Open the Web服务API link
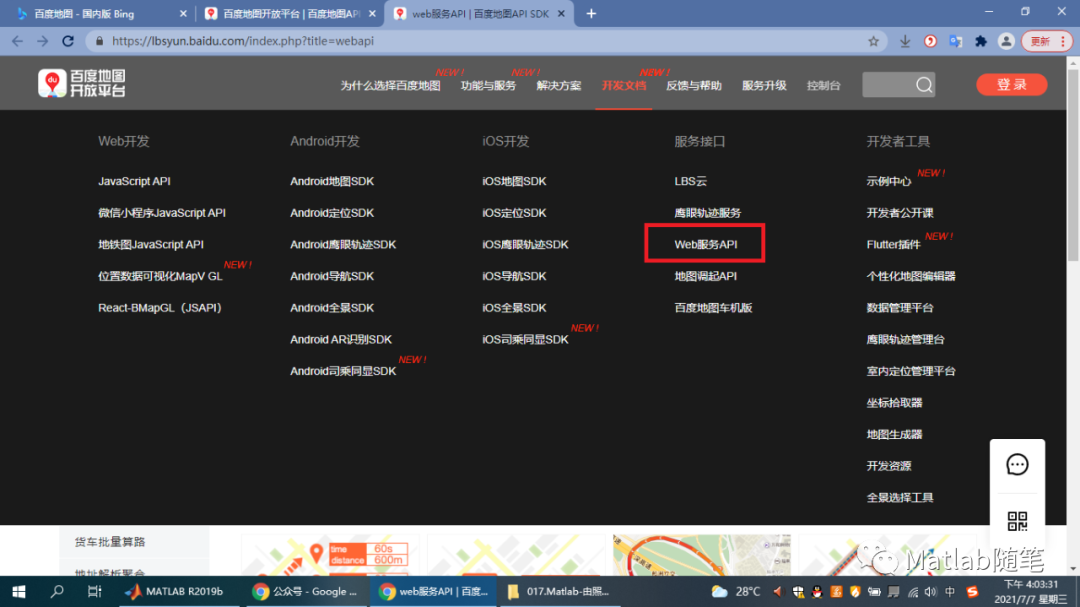The height and width of the screenshot is (607, 1080). (x=706, y=245)
